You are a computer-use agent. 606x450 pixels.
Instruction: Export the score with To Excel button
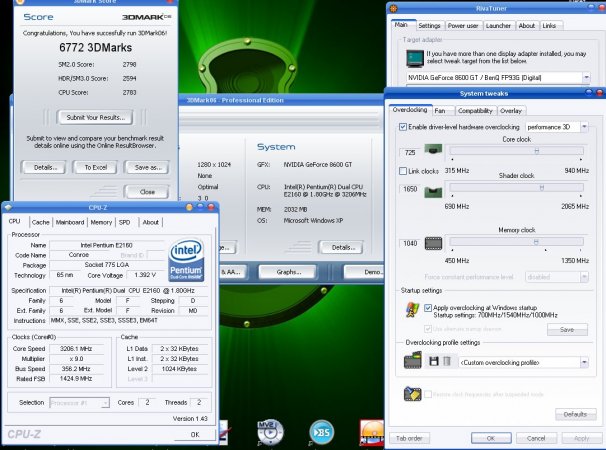click(x=95, y=167)
